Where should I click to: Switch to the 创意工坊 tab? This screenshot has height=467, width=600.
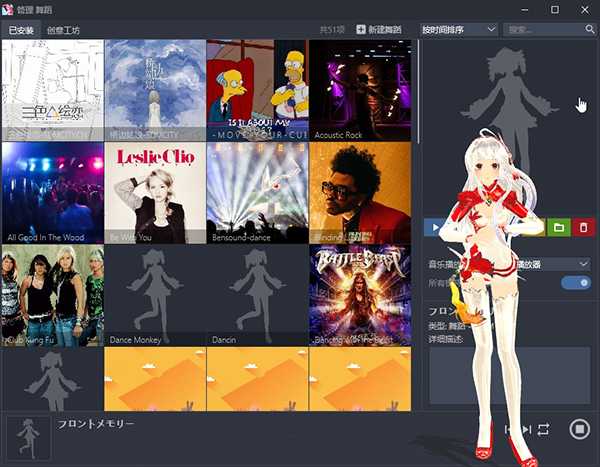coord(62,31)
